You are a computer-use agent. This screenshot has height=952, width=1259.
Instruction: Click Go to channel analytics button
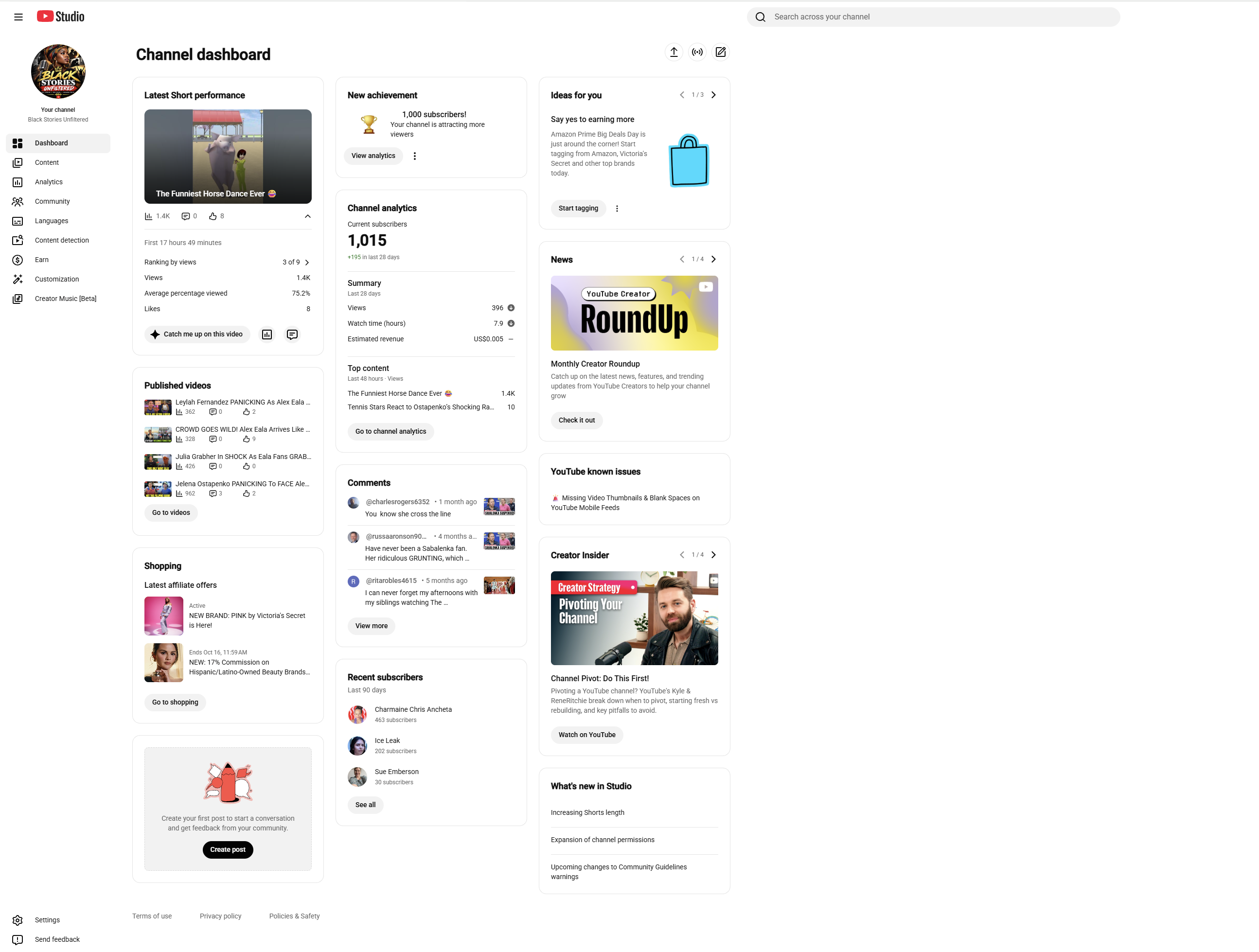(390, 432)
